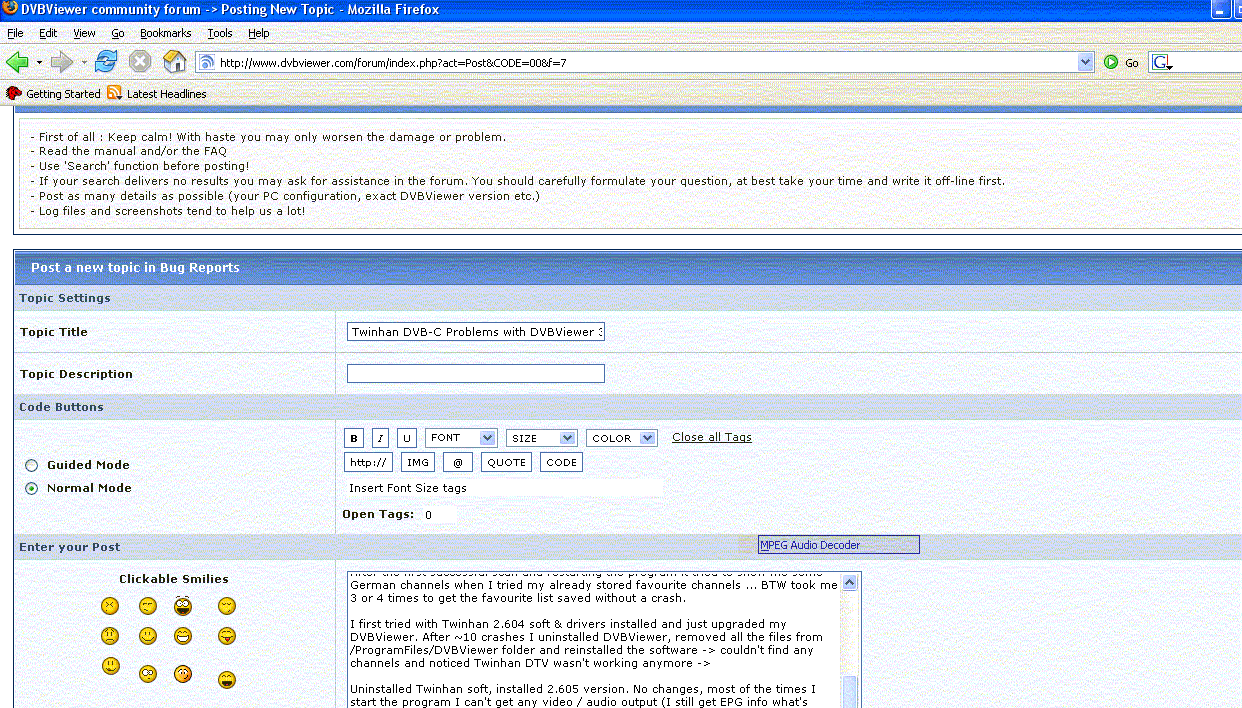The height and width of the screenshot is (708, 1242).
Task: Click the Reload page icon
Action: point(106,62)
